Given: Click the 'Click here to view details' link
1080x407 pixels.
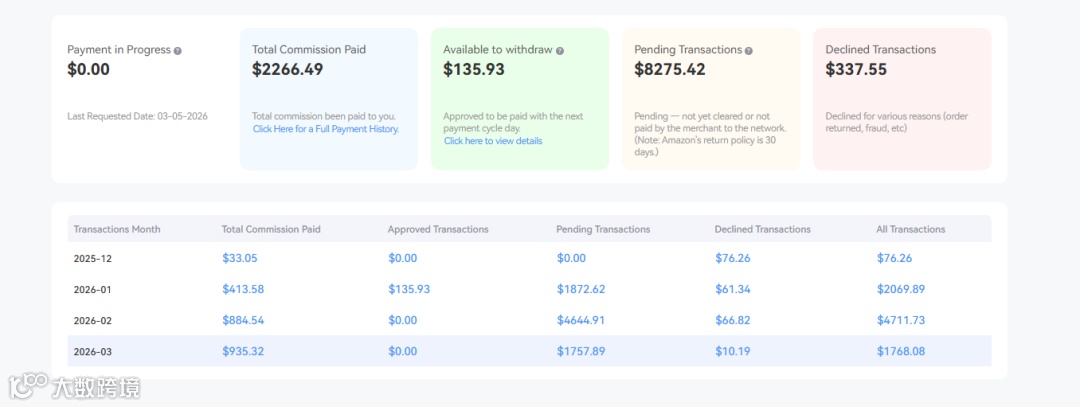Looking at the screenshot, I should 493,141.
